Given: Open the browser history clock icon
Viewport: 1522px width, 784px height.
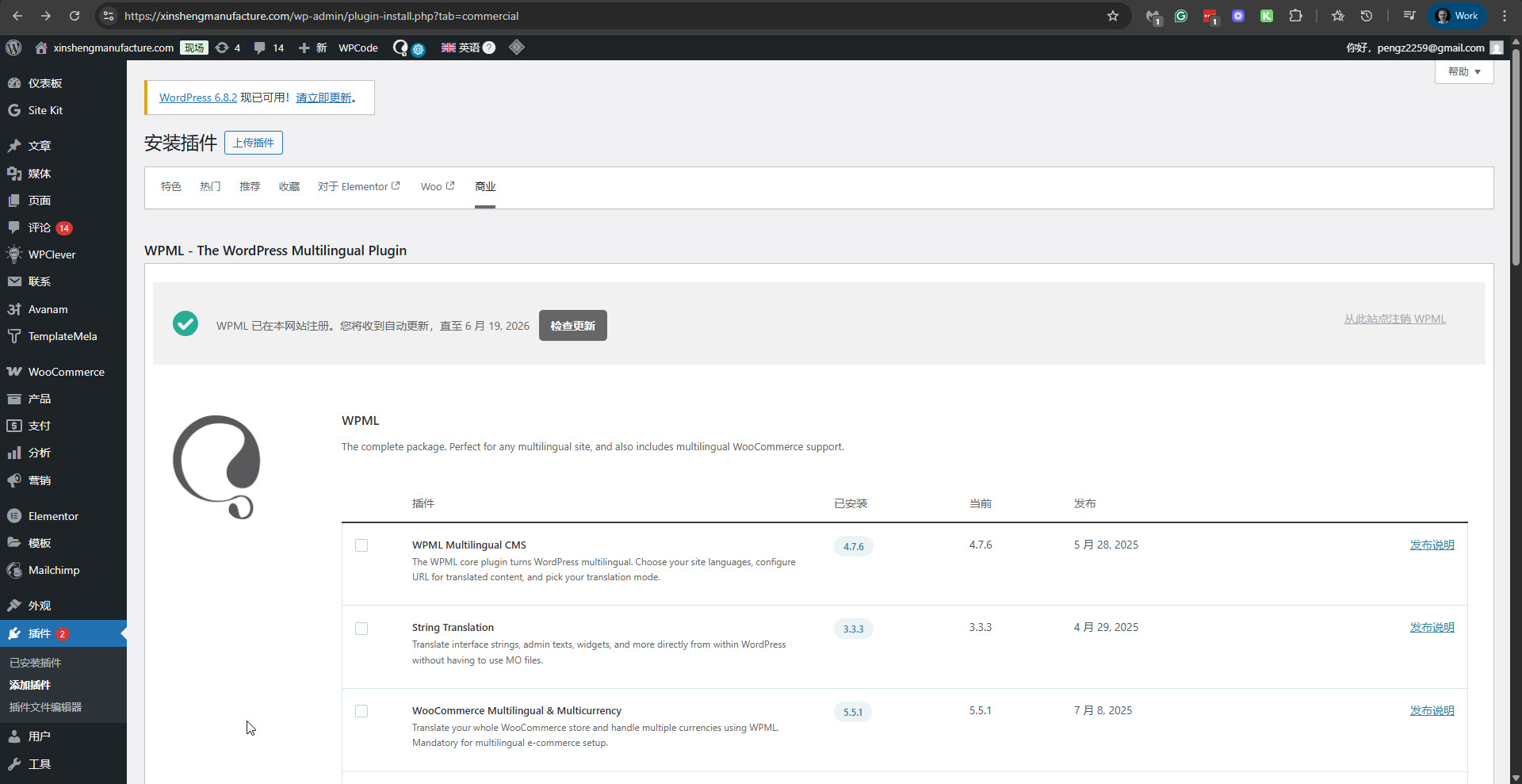Looking at the screenshot, I should (1367, 16).
